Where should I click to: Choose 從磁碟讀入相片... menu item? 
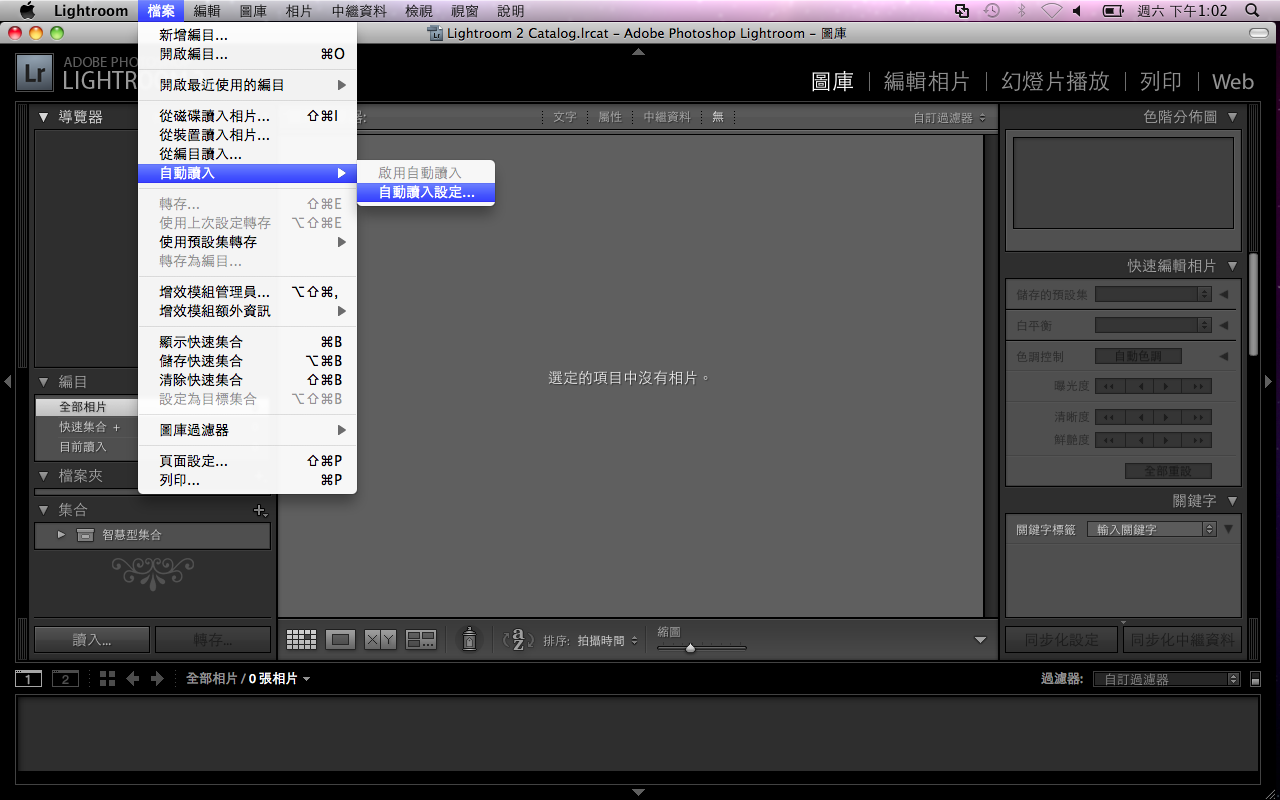tap(247, 116)
